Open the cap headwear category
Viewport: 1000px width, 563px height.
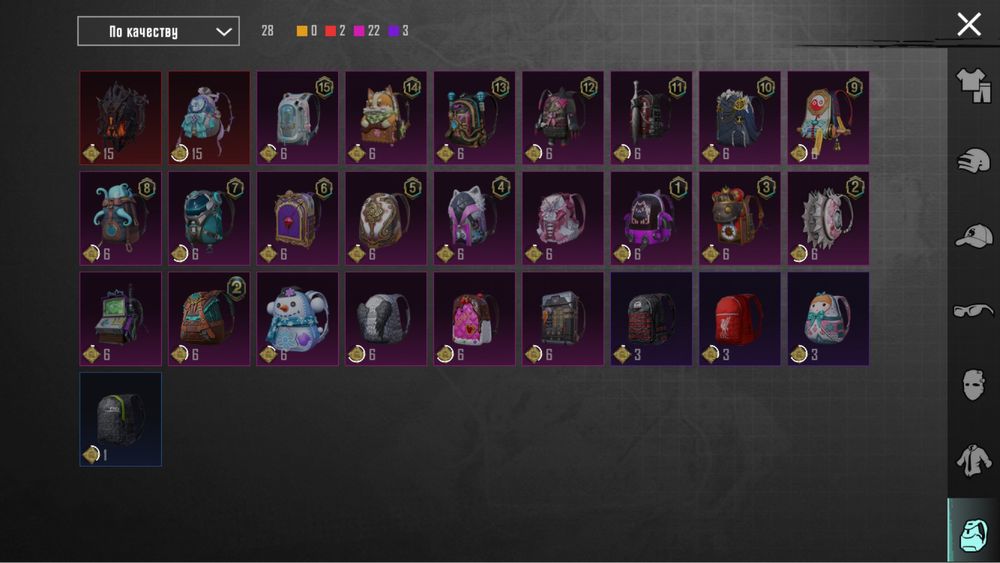pyautogui.click(x=973, y=236)
